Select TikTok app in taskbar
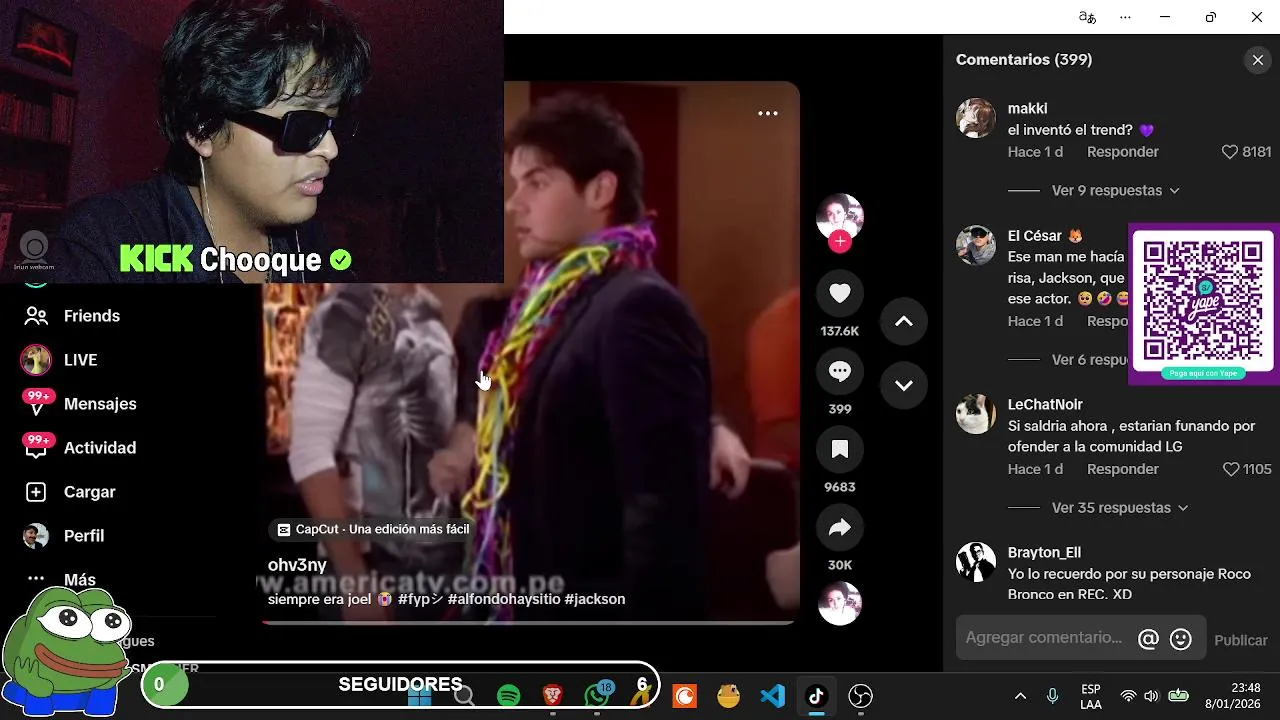 tap(816, 695)
